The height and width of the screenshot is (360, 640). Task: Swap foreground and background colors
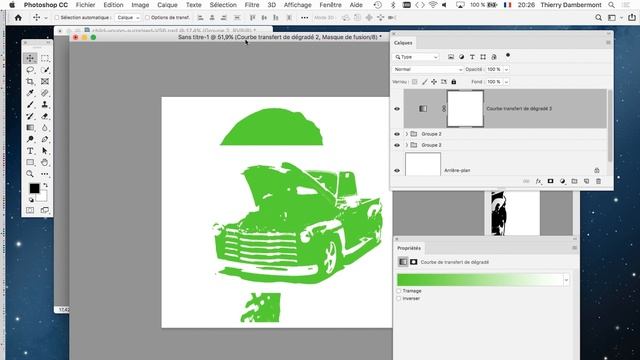click(x=45, y=185)
